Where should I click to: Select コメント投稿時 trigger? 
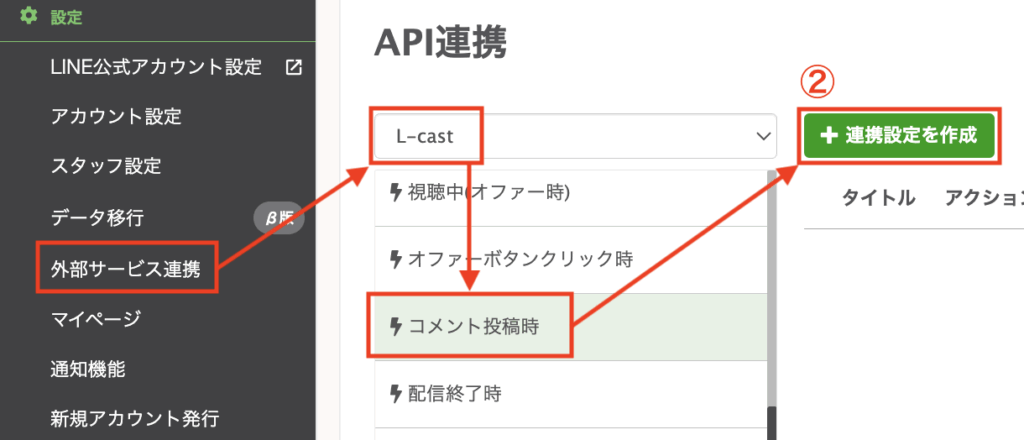[x=571, y=326]
